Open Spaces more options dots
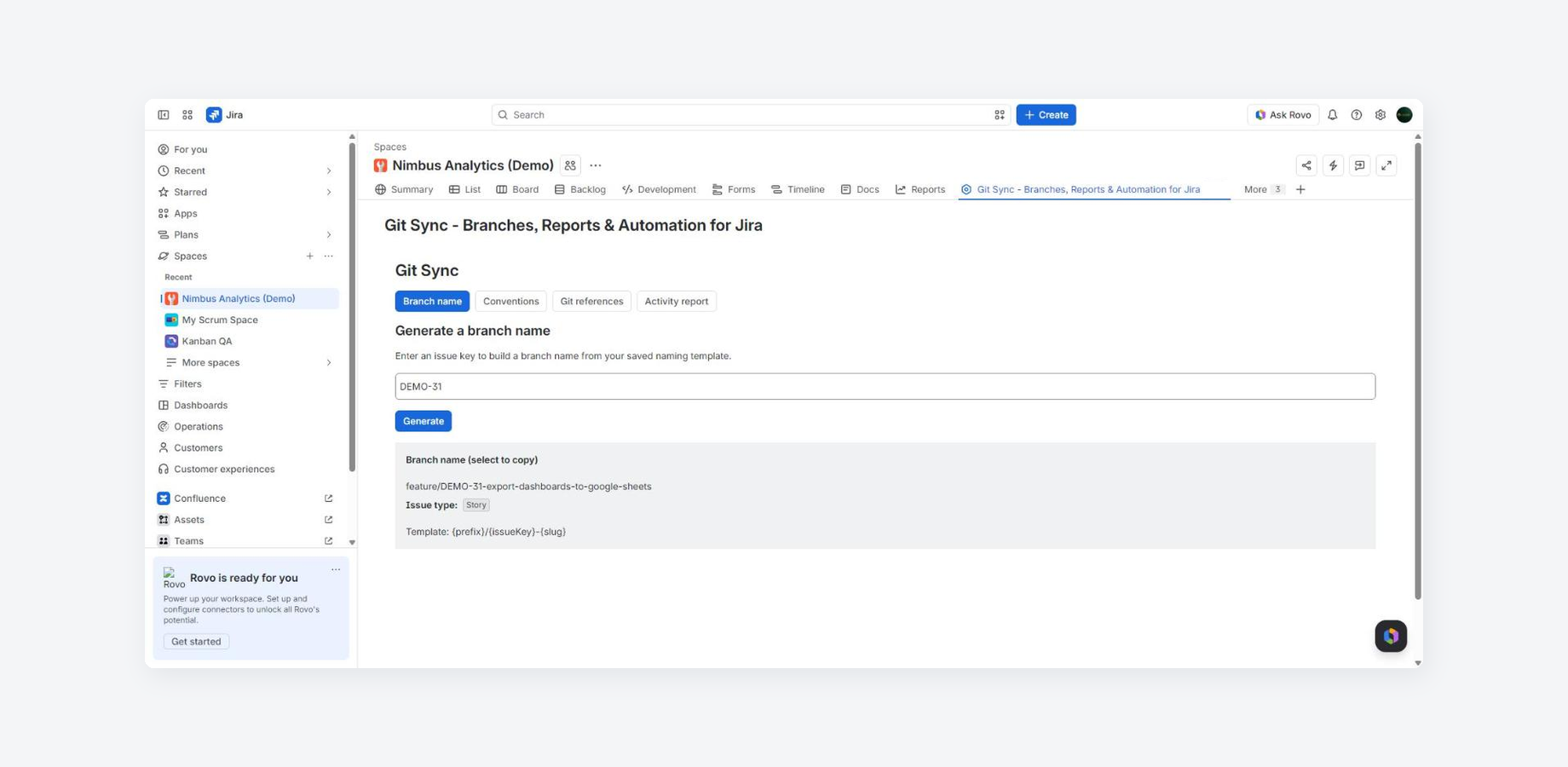Image resolution: width=1568 pixels, height=767 pixels. tap(329, 257)
